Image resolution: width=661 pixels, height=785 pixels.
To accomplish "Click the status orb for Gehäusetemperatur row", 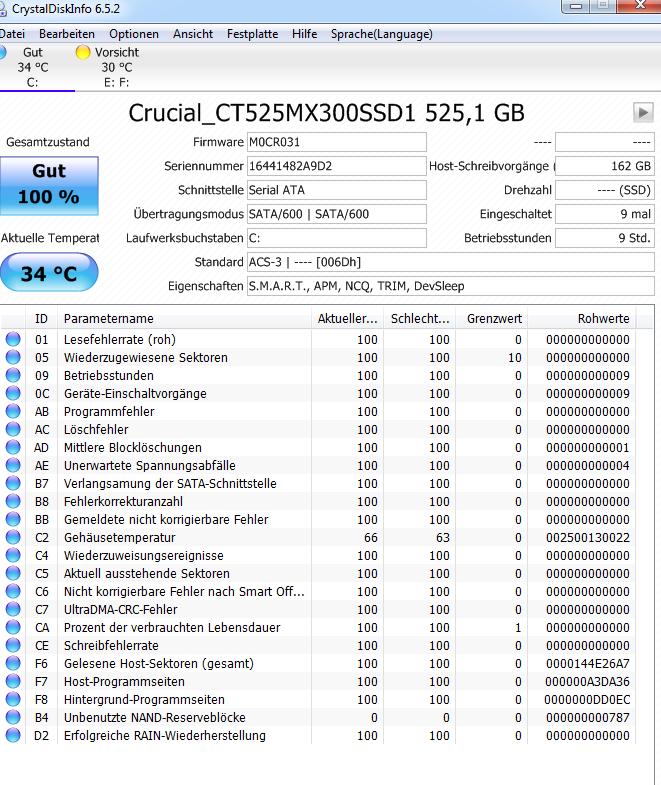I will pos(13,537).
